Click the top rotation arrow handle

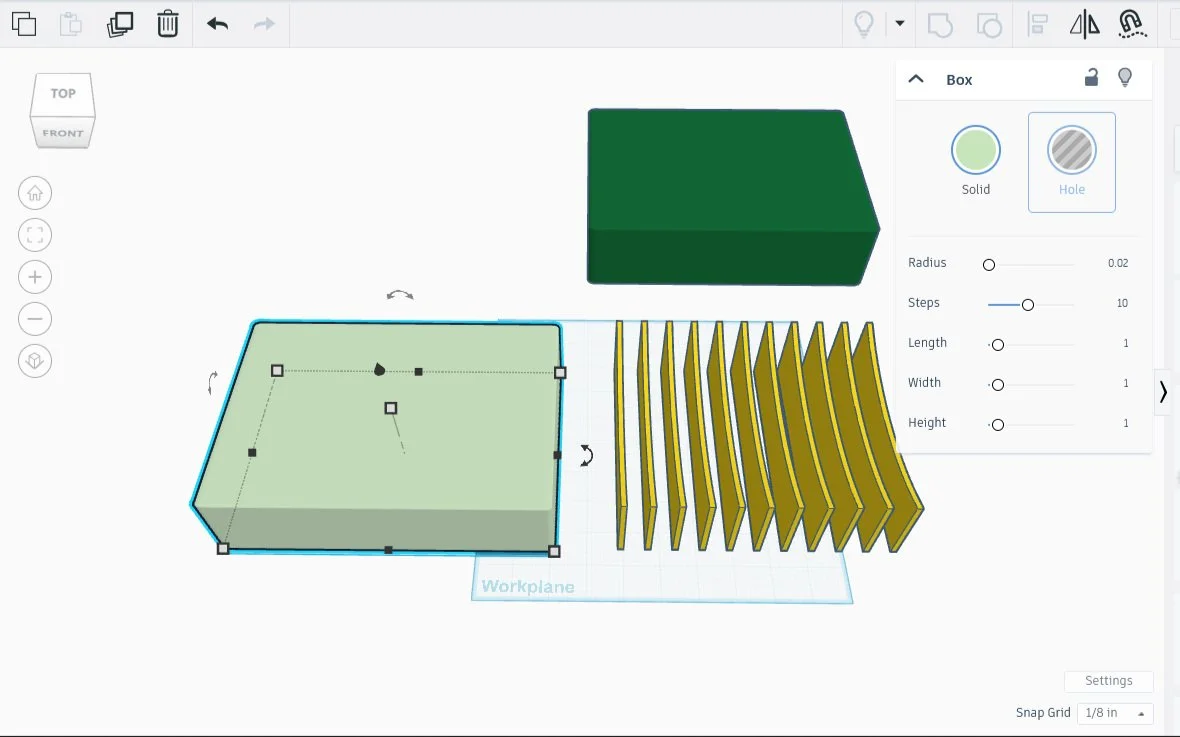pyautogui.click(x=400, y=295)
